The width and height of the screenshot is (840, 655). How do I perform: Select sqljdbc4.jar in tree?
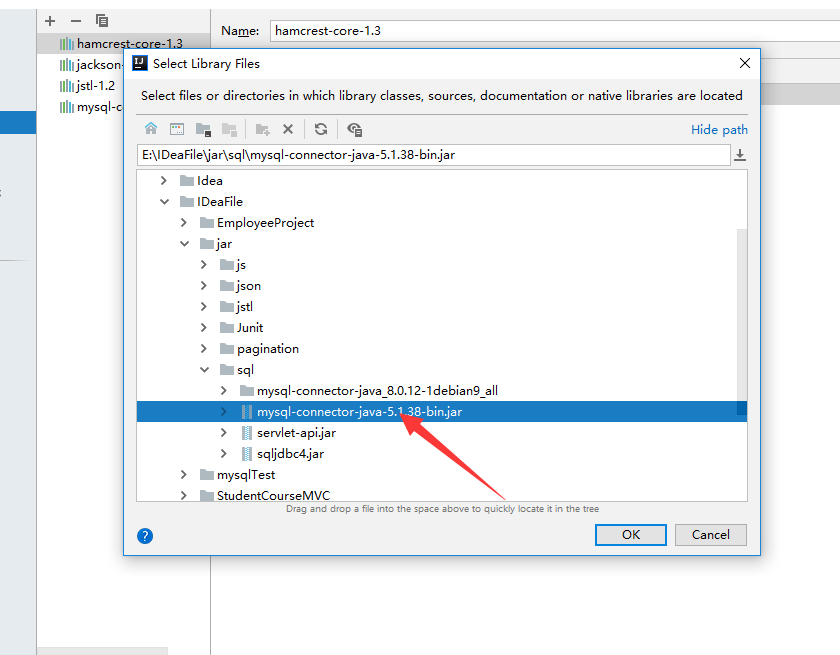pos(290,454)
